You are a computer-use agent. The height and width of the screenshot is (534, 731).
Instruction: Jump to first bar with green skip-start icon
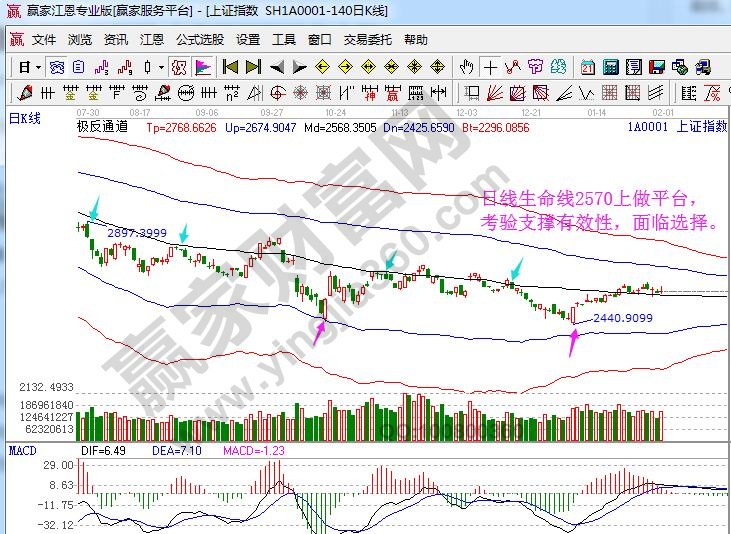[230, 67]
